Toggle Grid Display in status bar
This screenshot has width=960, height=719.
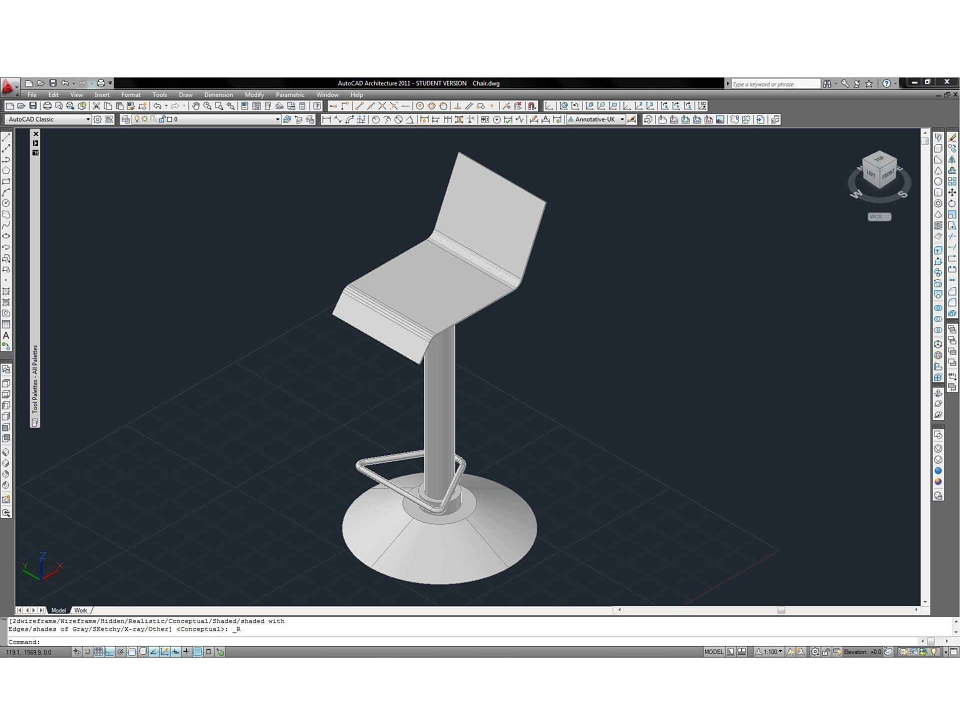[x=98, y=652]
